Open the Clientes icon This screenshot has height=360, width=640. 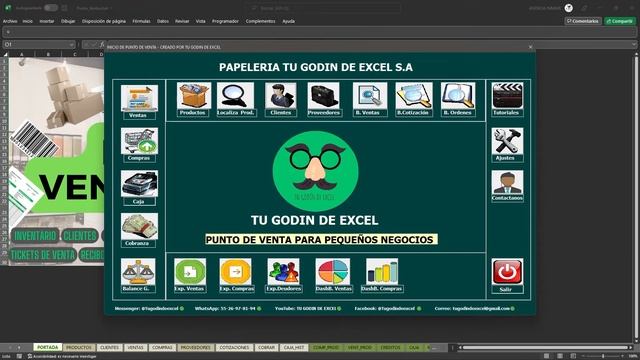click(280, 96)
